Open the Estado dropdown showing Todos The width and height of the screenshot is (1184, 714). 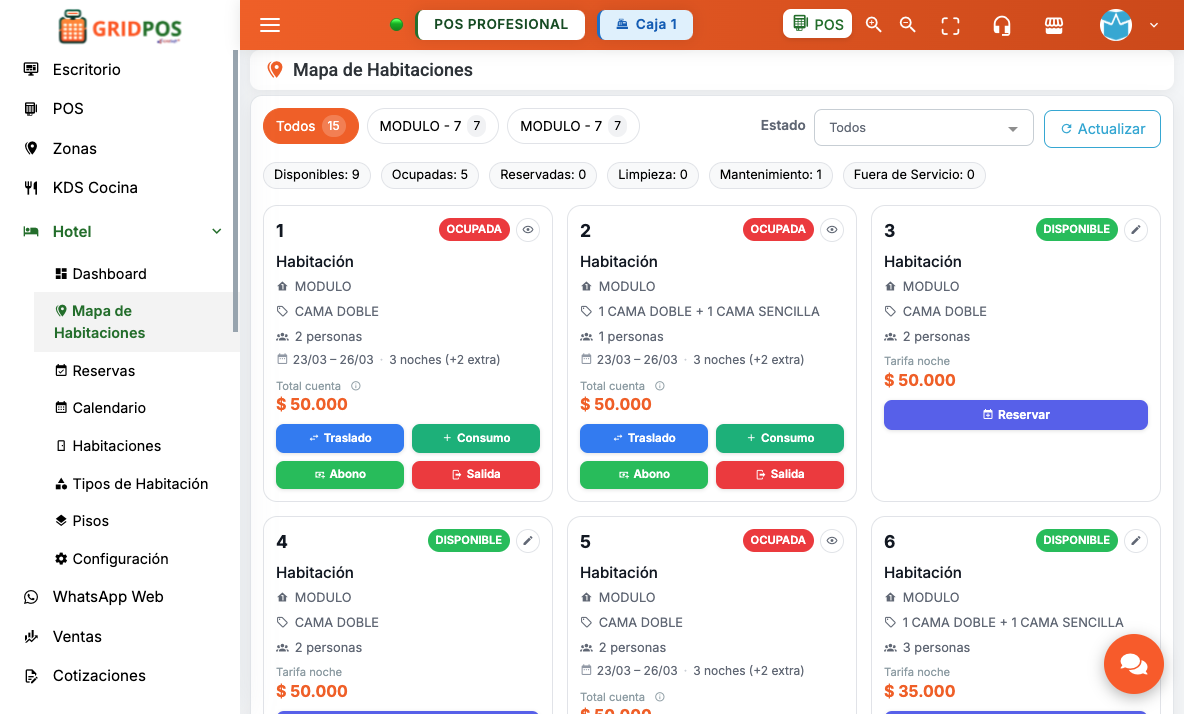[922, 127]
